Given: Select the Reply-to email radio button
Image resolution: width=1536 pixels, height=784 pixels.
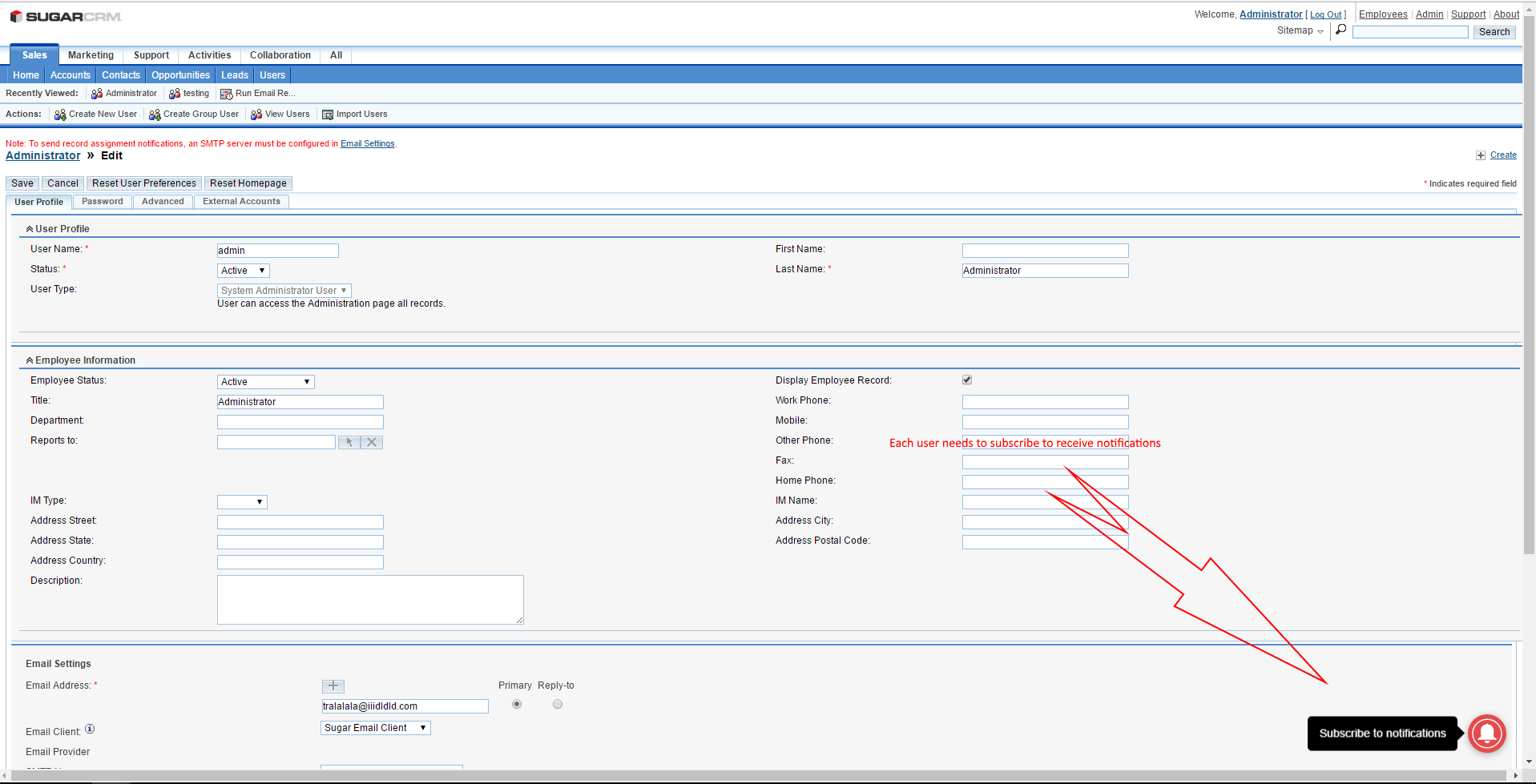Looking at the screenshot, I should click(558, 705).
